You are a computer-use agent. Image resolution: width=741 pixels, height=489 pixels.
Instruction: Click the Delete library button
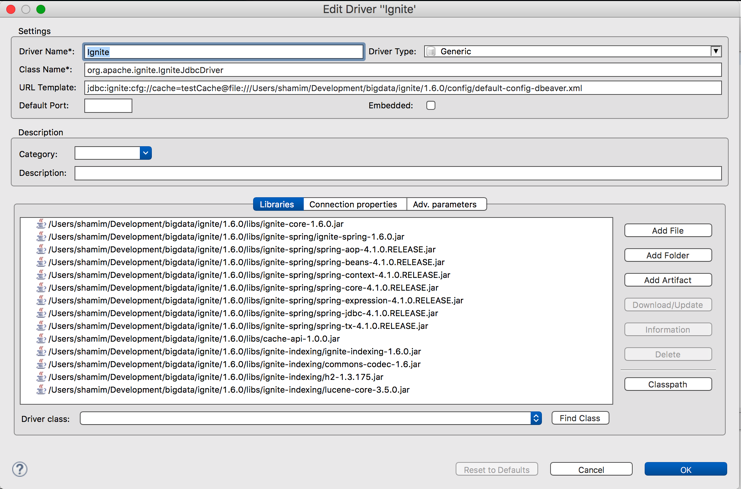pos(668,354)
